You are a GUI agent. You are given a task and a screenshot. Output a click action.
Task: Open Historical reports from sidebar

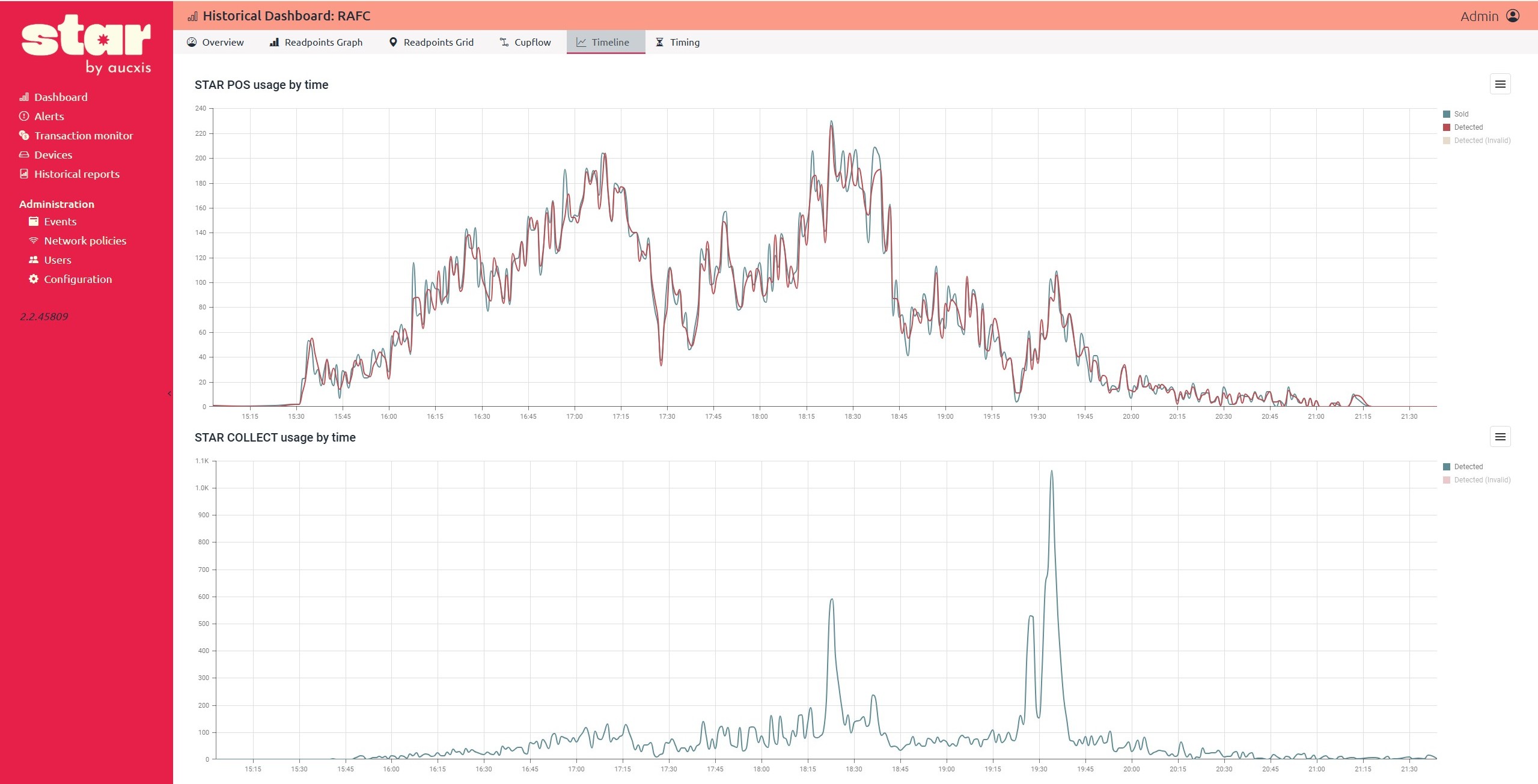pyautogui.click(x=70, y=174)
